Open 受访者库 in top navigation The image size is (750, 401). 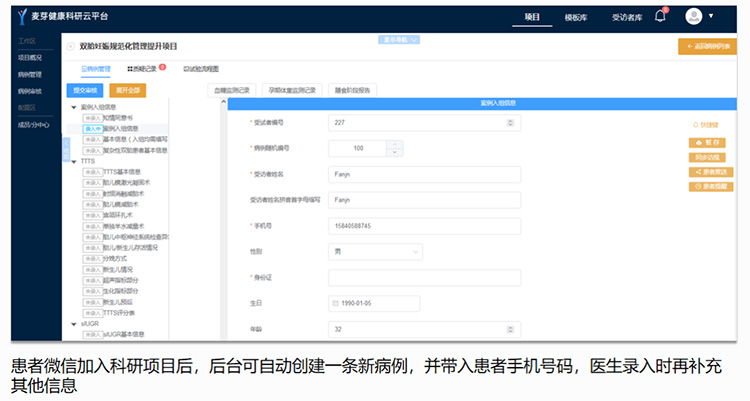click(x=627, y=18)
